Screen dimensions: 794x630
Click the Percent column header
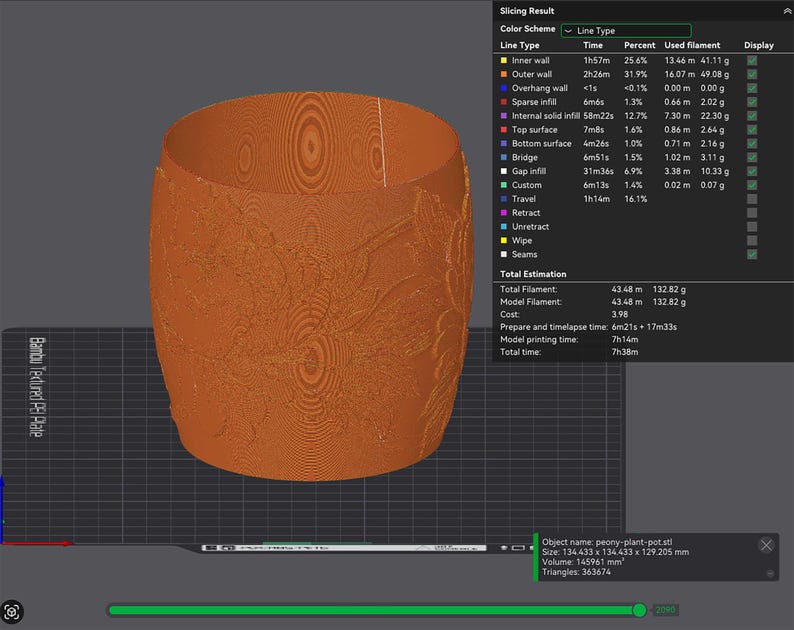click(640, 45)
